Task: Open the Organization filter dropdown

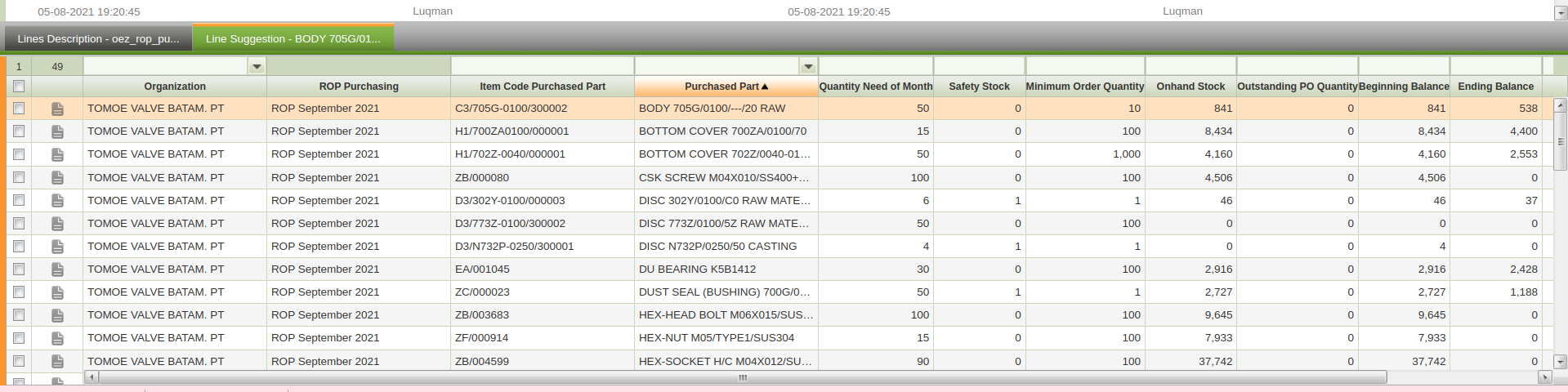Action: (x=257, y=67)
